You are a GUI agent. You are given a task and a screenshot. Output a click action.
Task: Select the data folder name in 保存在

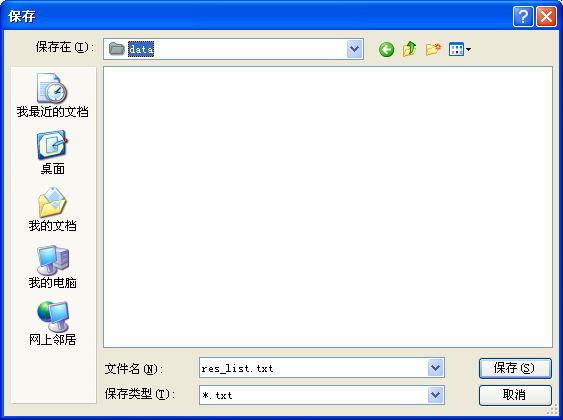141,49
